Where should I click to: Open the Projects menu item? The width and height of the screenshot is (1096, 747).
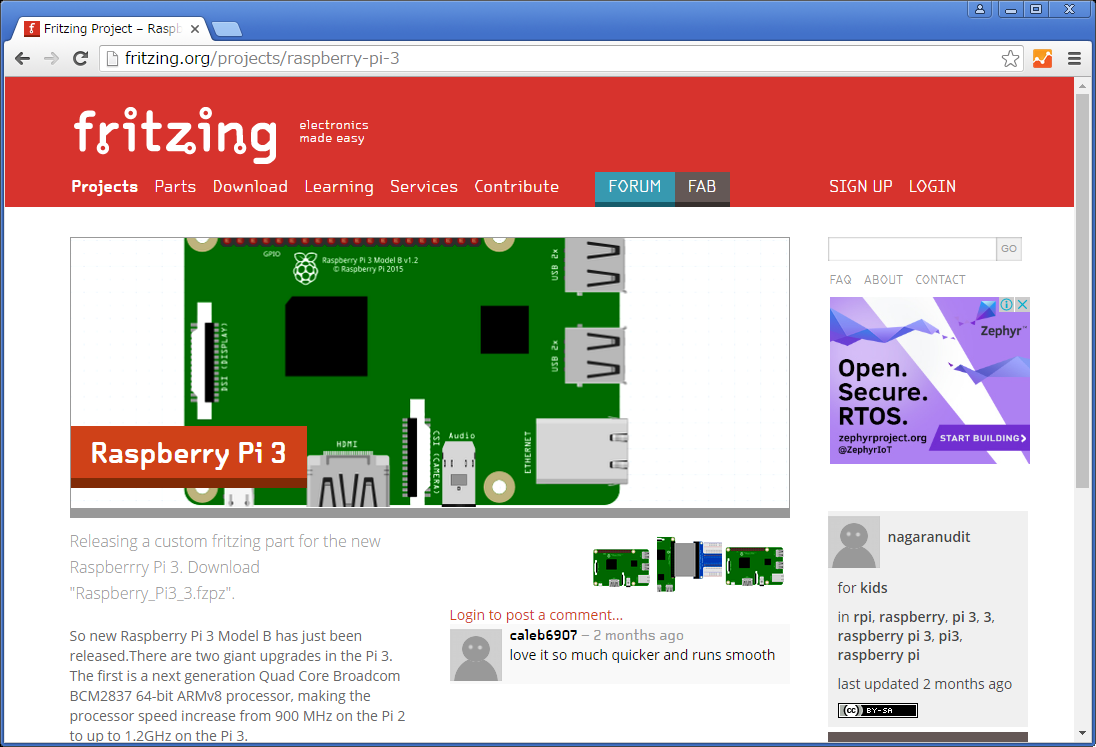tap(105, 187)
